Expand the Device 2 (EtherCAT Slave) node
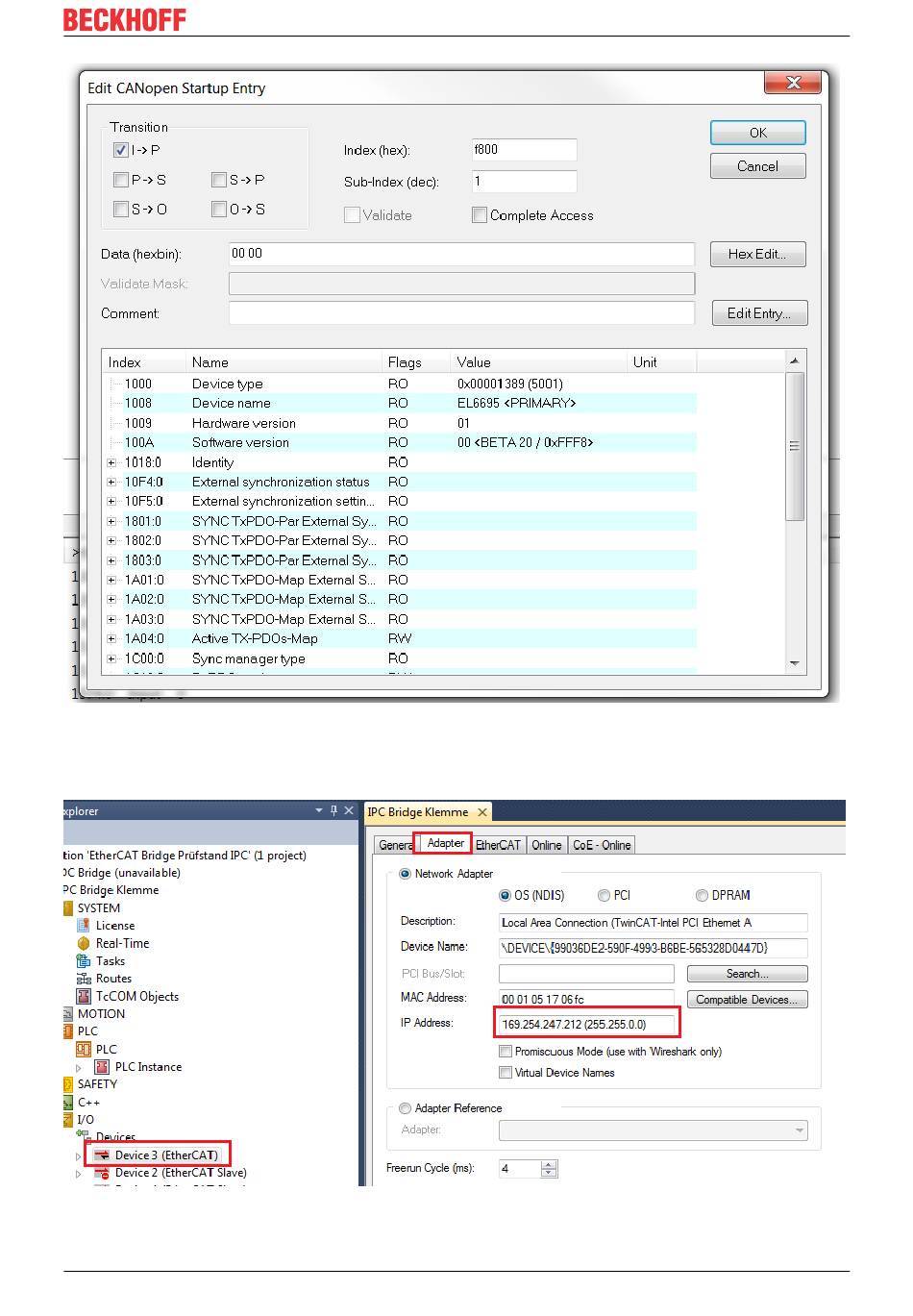Viewport: 913px width, 1316px height. click(79, 1173)
